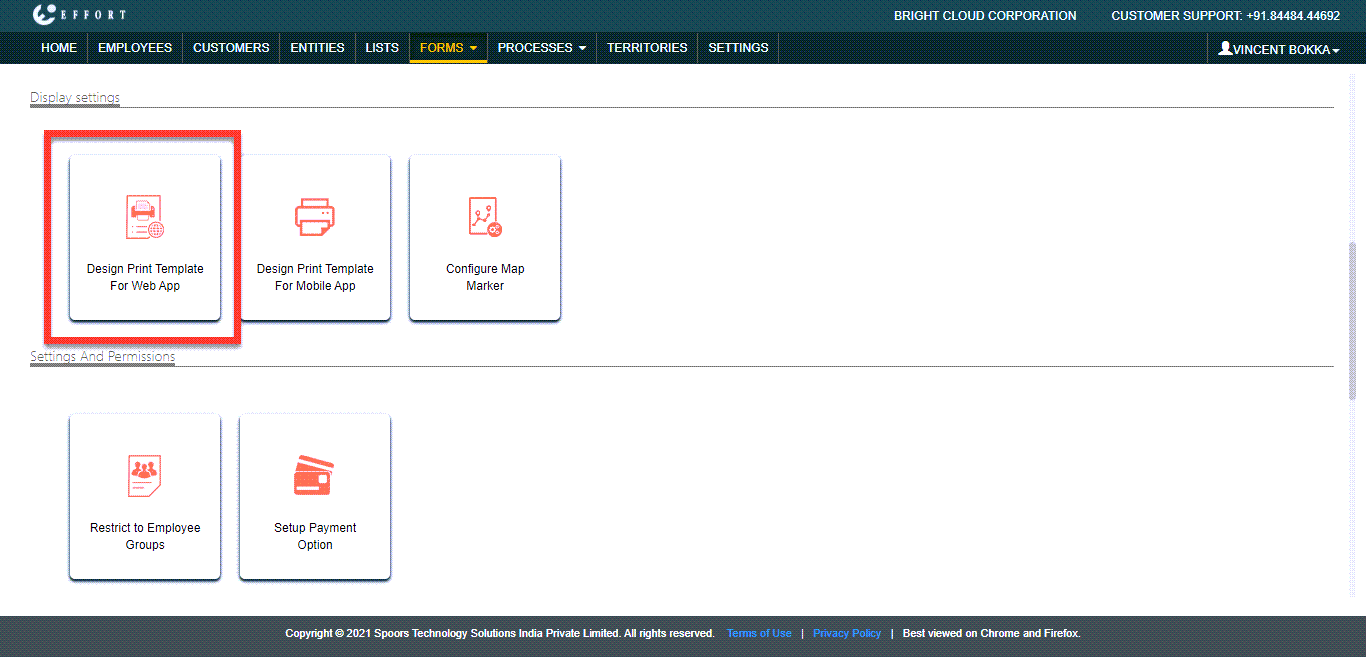Click the Design Print Template For Web App icon
Screen dimensions: 1366x657
click(145, 217)
